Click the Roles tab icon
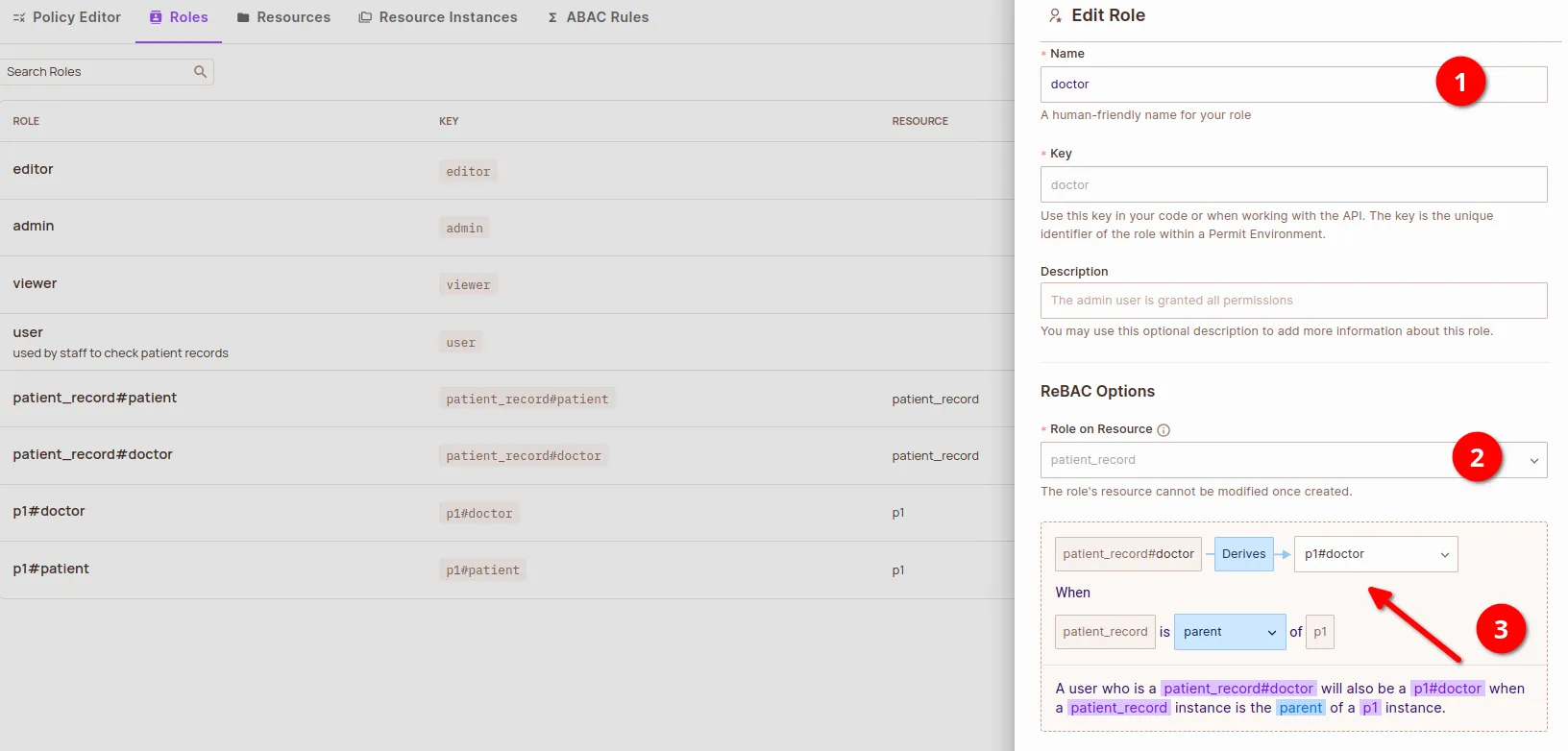This screenshot has width=1568, height=751. [x=156, y=17]
